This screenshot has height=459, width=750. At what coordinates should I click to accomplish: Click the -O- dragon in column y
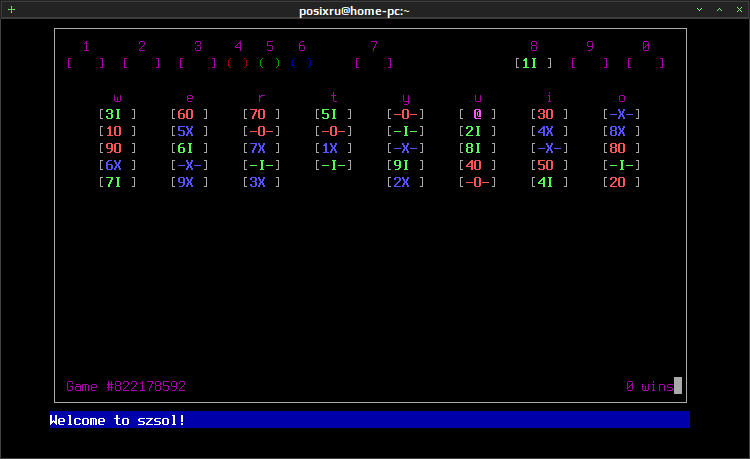click(406, 114)
